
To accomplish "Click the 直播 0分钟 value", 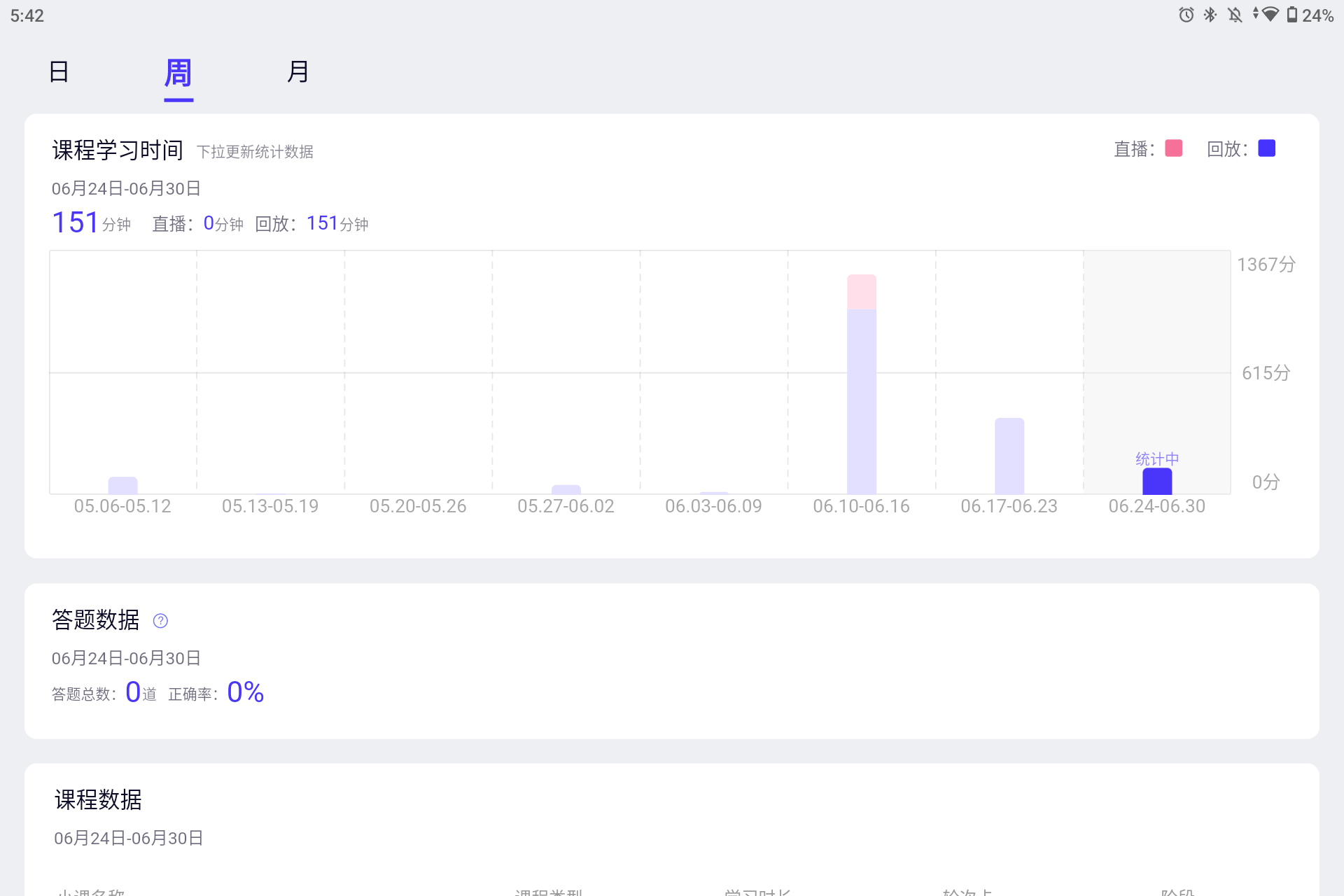I will (x=223, y=223).
